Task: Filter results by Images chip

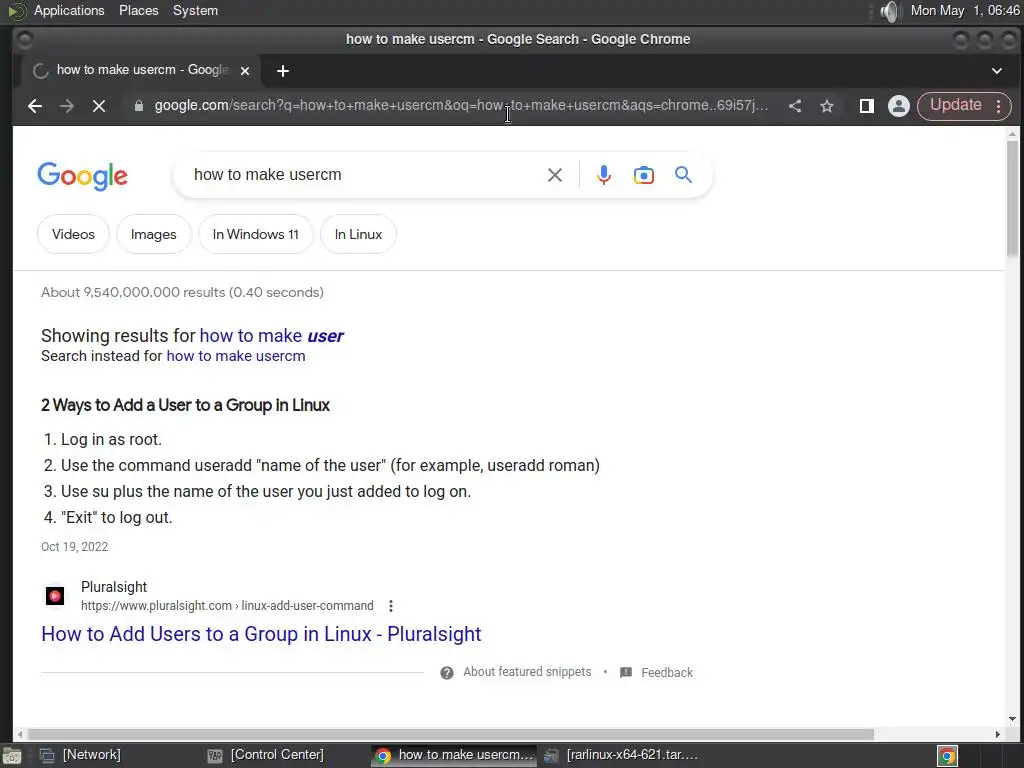Action: 153,234
